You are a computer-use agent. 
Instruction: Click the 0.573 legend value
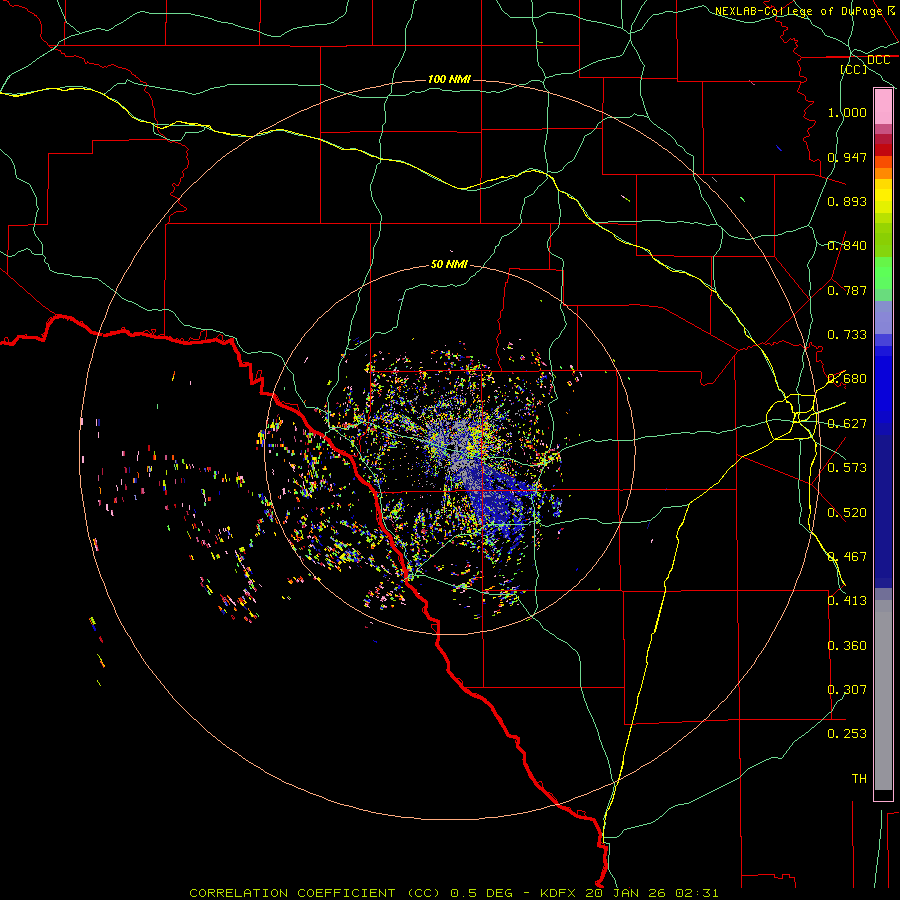[x=847, y=468]
